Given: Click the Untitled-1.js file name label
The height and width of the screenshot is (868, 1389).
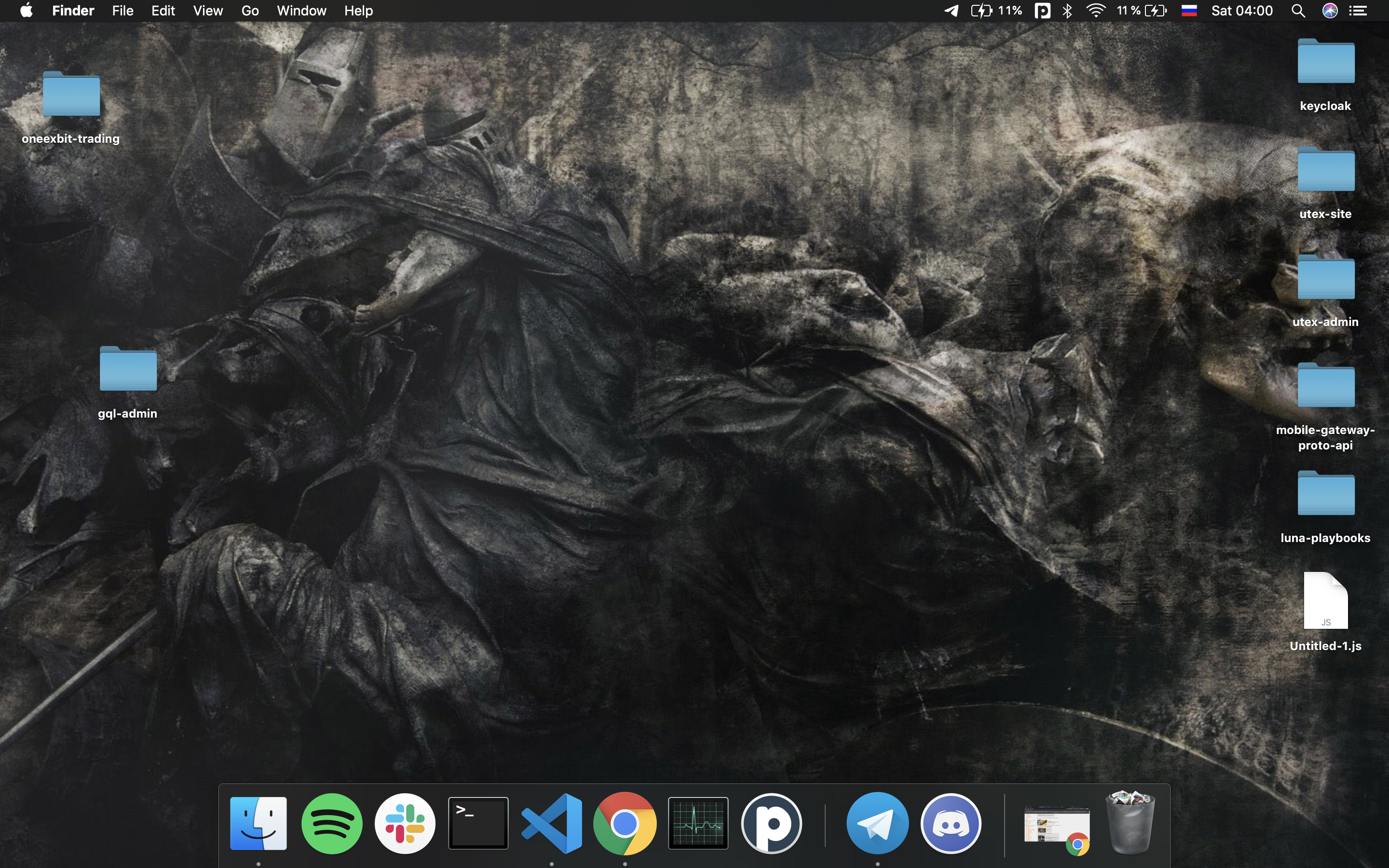Looking at the screenshot, I should point(1325,646).
